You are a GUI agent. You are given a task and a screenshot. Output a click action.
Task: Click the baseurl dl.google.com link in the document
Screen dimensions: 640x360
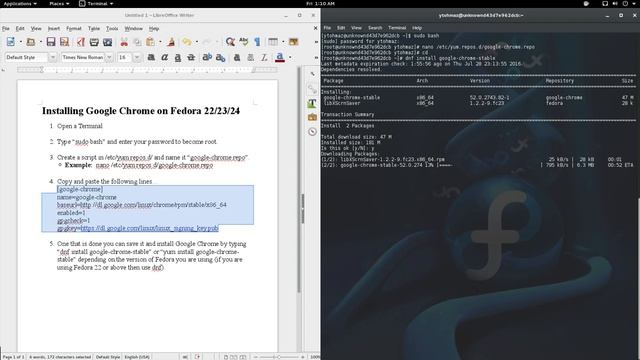[153, 205]
